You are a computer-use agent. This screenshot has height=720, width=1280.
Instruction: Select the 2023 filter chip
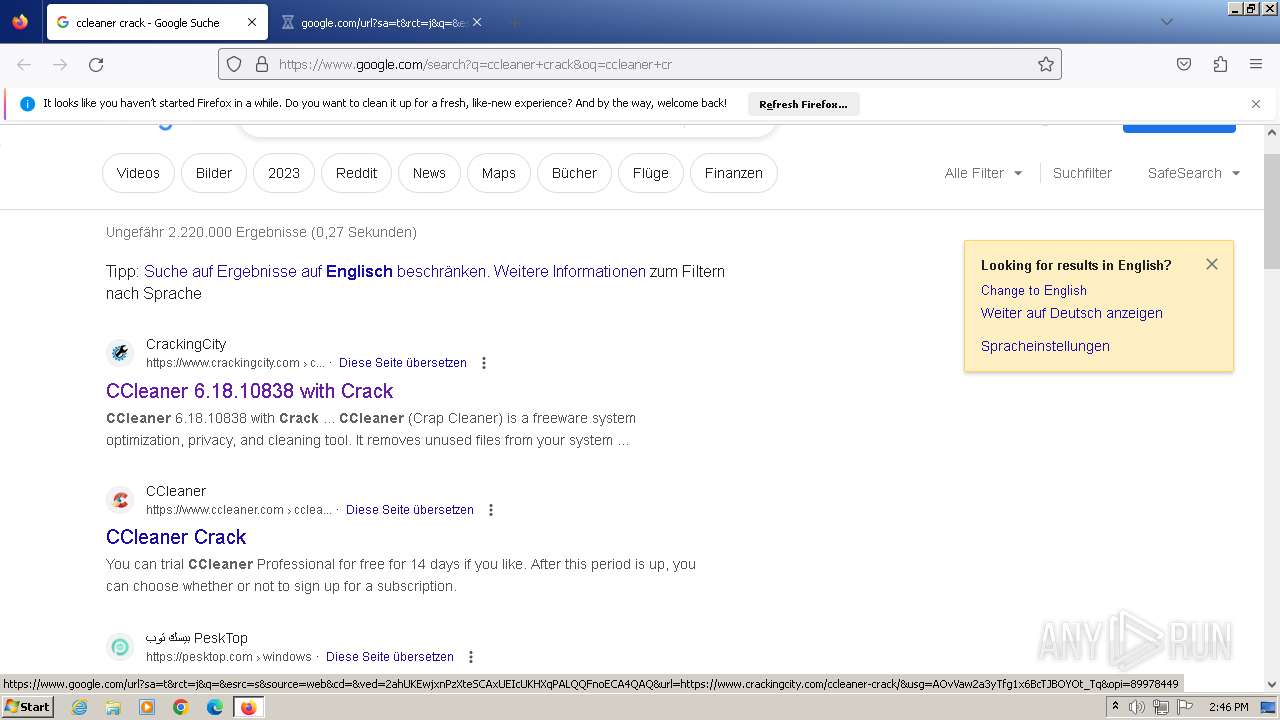coord(284,173)
